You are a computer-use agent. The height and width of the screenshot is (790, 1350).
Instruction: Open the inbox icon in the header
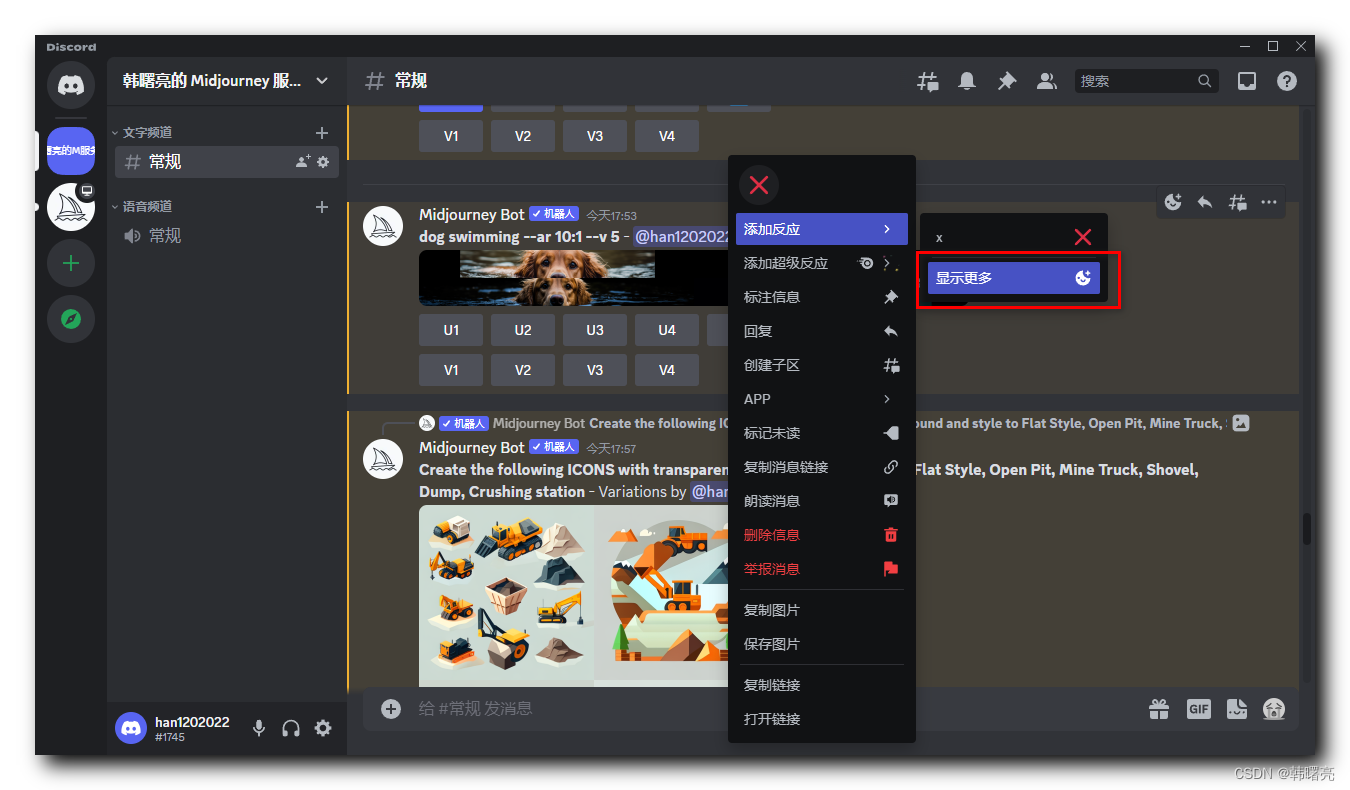(1247, 81)
